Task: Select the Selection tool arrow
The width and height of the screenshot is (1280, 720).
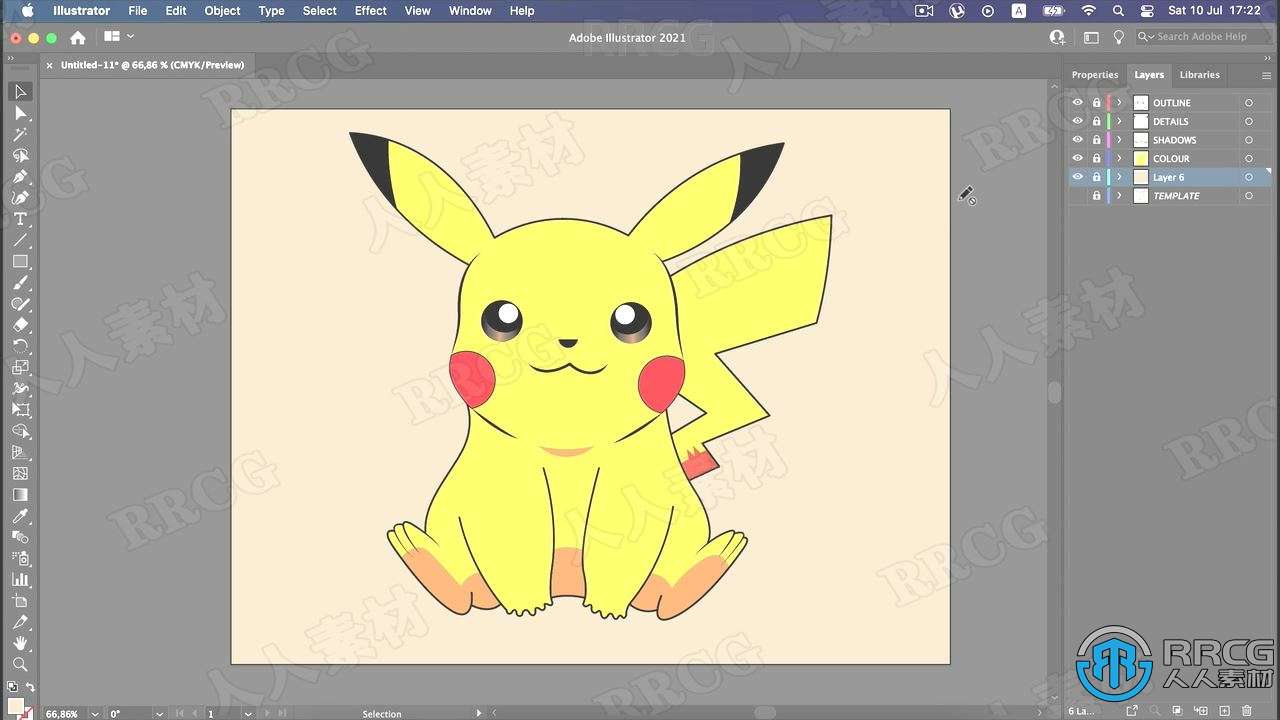Action: click(x=20, y=92)
